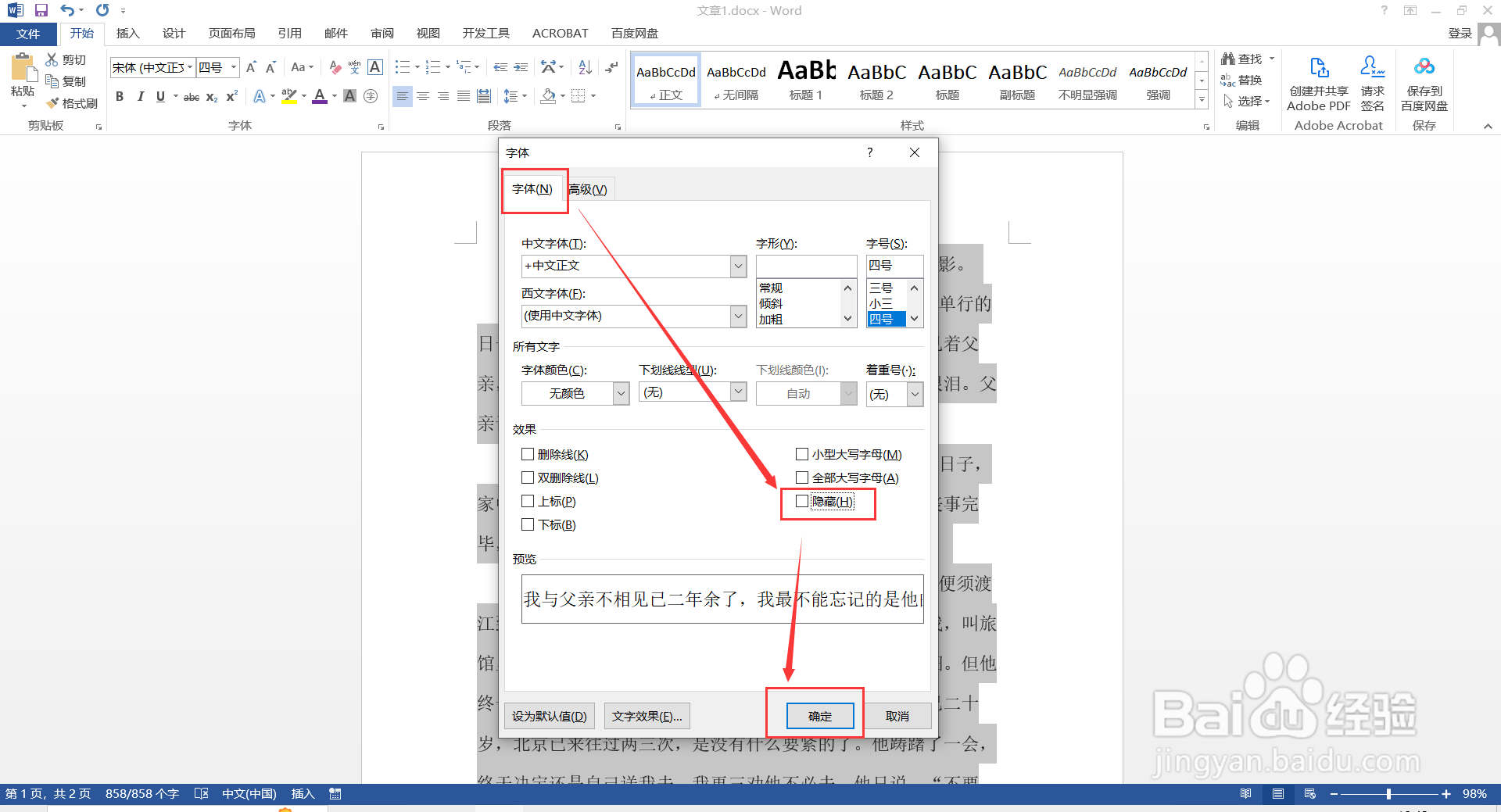Select 加粗 in font style list
1501x812 pixels.
tap(771, 319)
